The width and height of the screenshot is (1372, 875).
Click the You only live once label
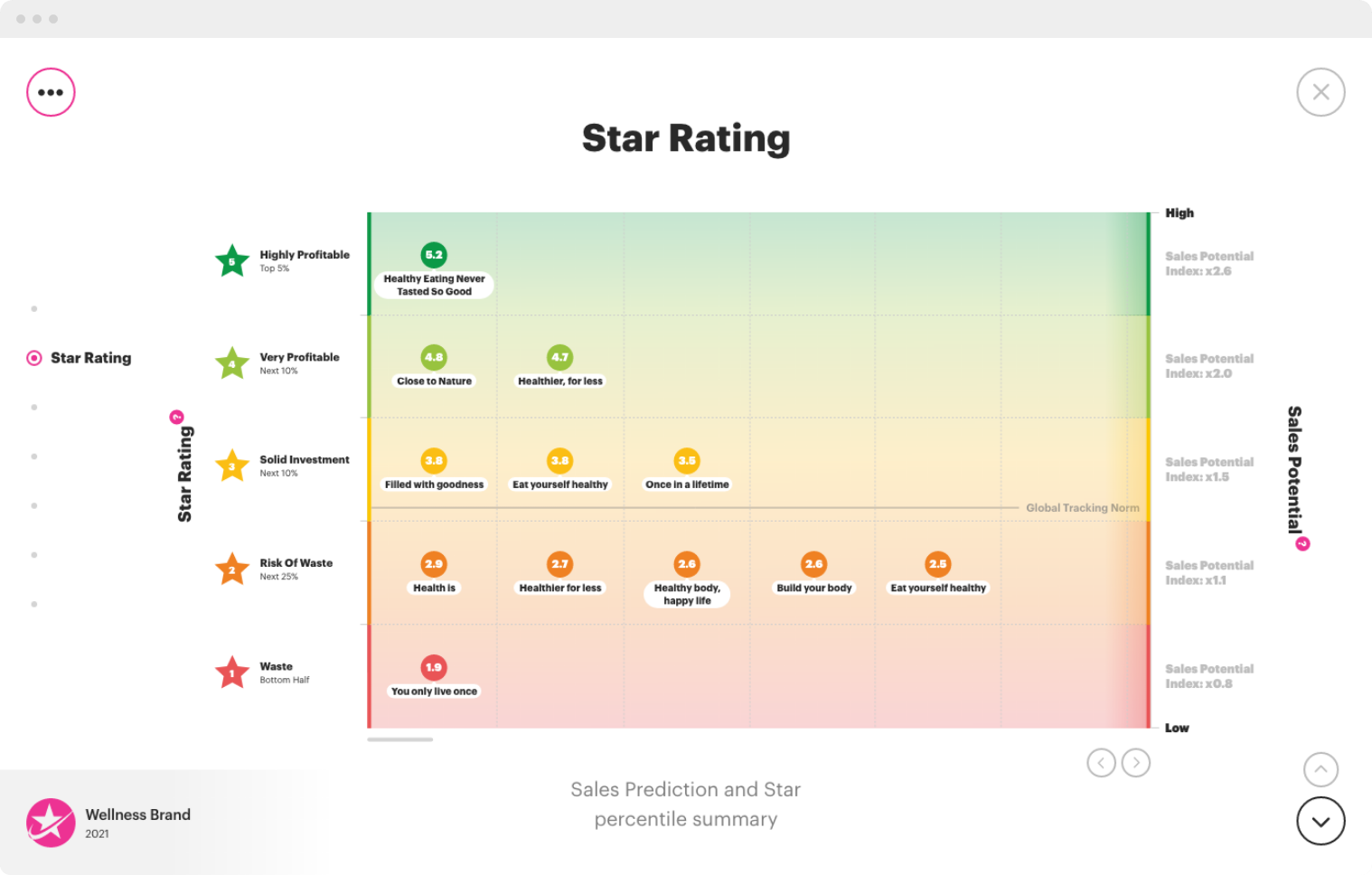point(433,690)
